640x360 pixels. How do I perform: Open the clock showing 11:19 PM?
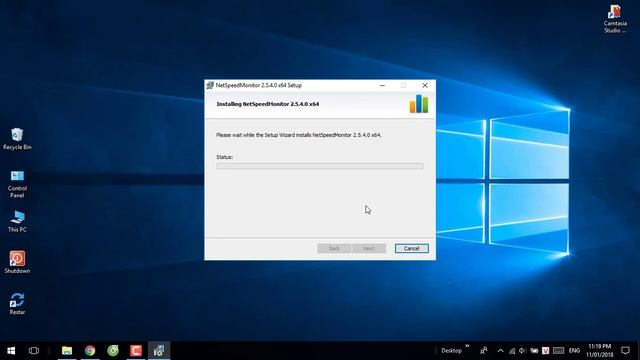pos(600,351)
